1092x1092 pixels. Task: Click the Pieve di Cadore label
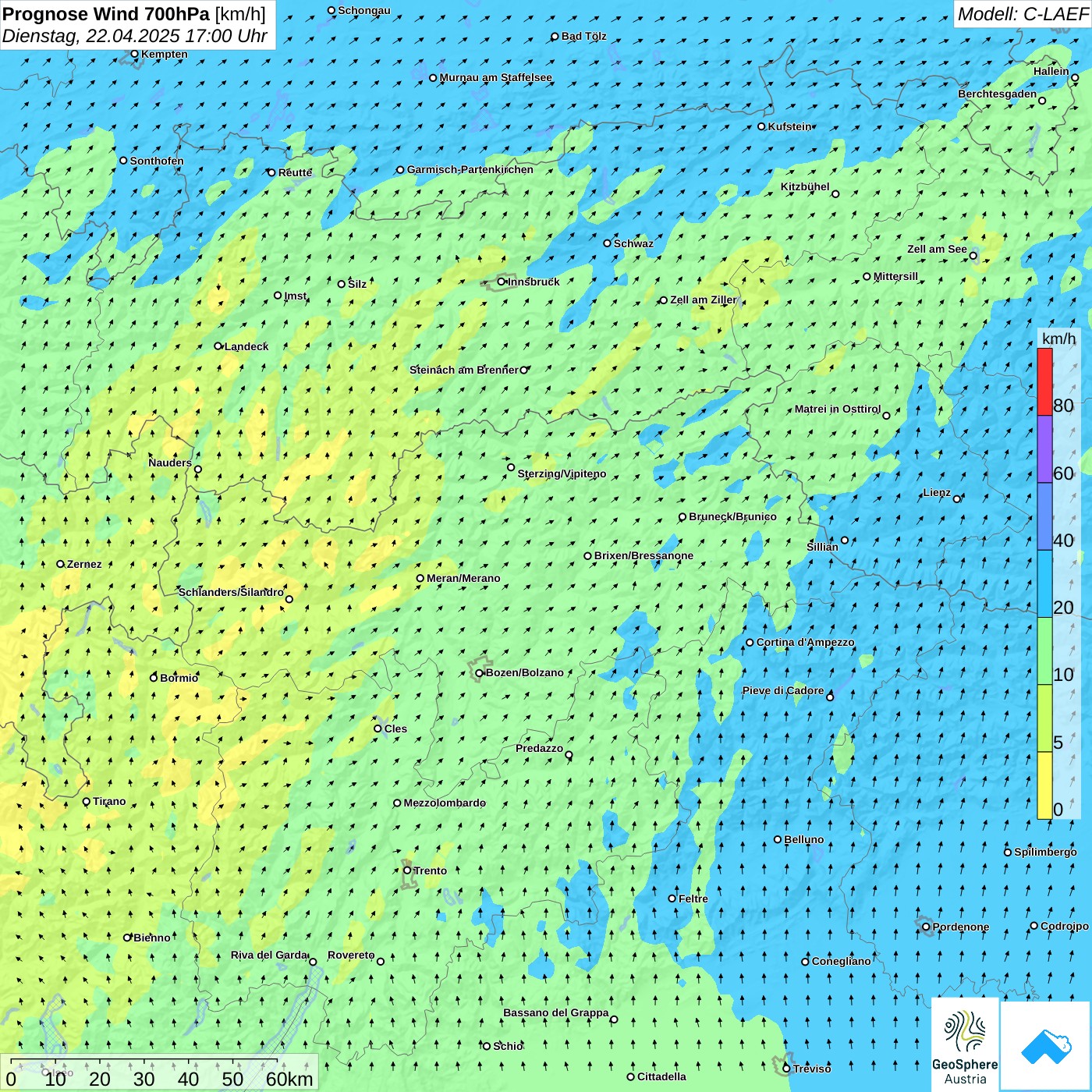(783, 691)
